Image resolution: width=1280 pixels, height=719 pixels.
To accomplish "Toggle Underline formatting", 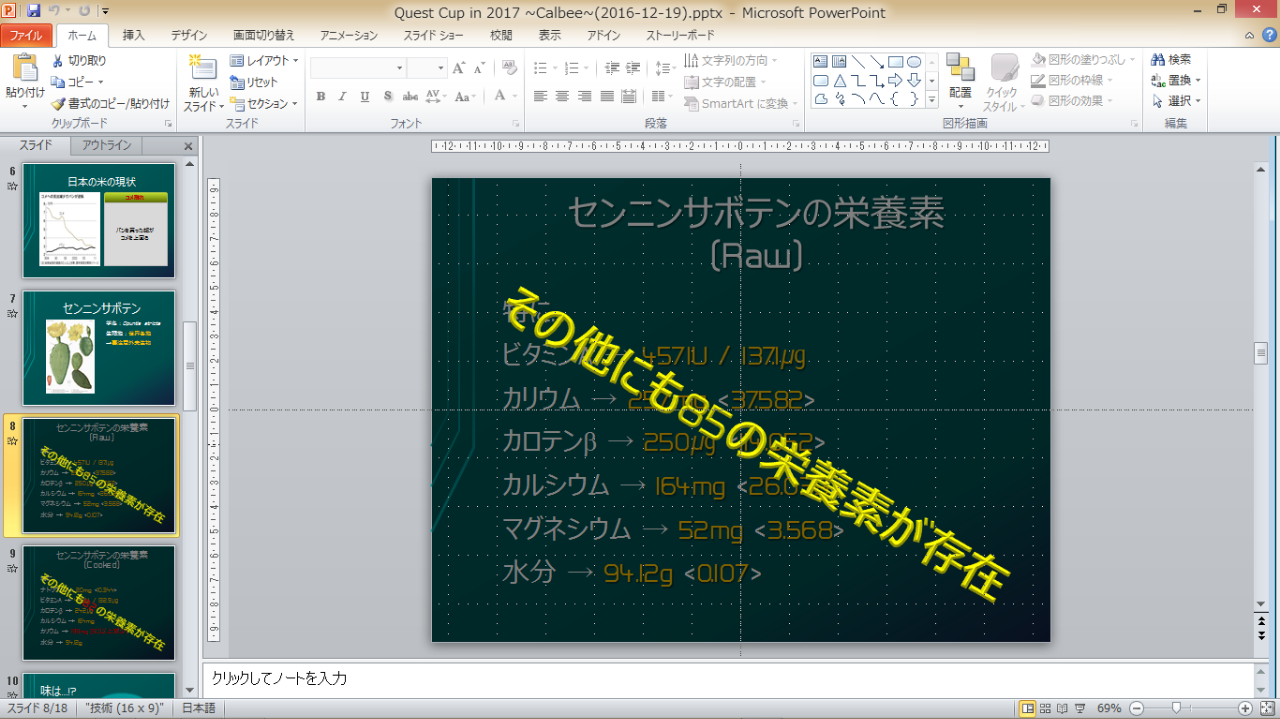I will tap(364, 97).
